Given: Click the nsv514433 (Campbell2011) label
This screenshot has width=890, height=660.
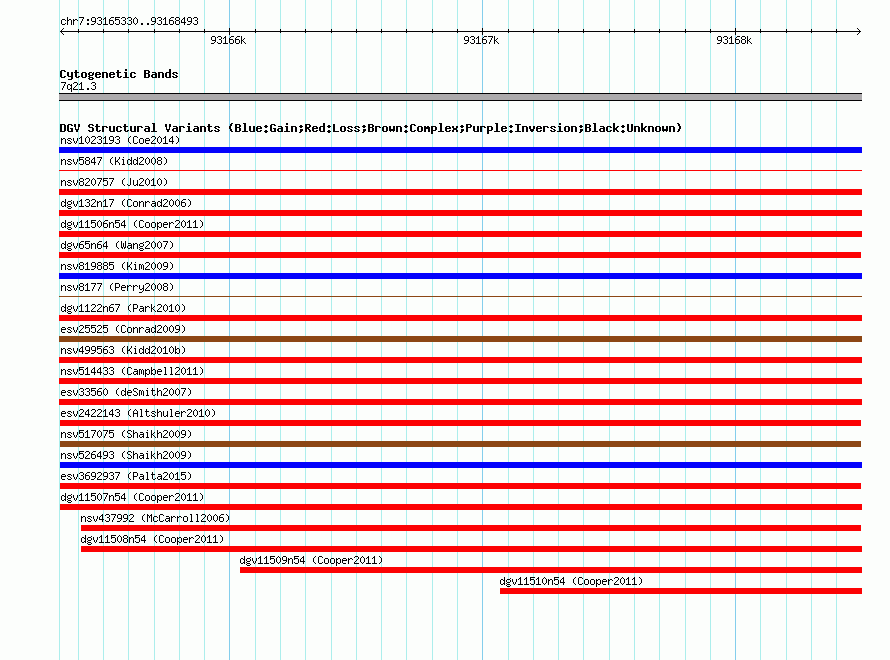Looking at the screenshot, I should 132,371.
